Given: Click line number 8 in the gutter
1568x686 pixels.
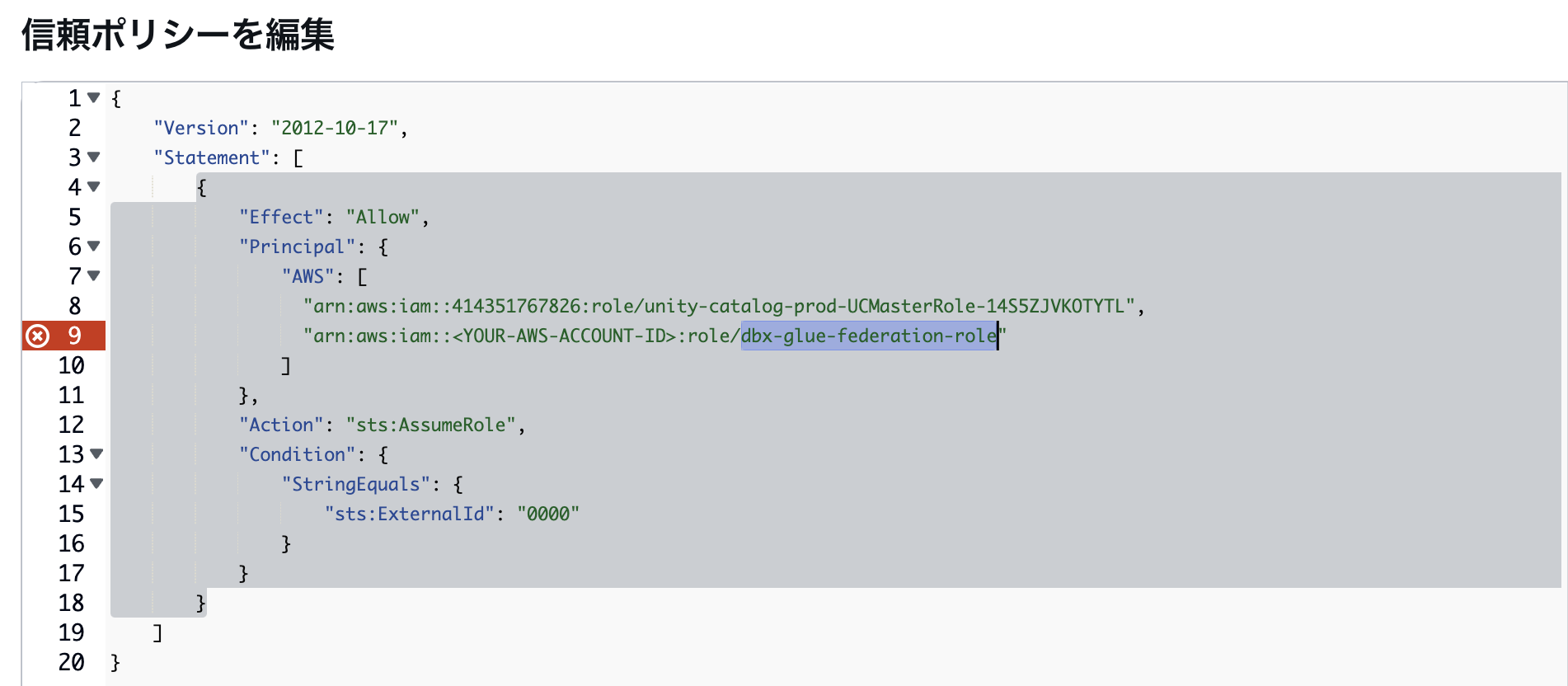Looking at the screenshot, I should [75, 306].
